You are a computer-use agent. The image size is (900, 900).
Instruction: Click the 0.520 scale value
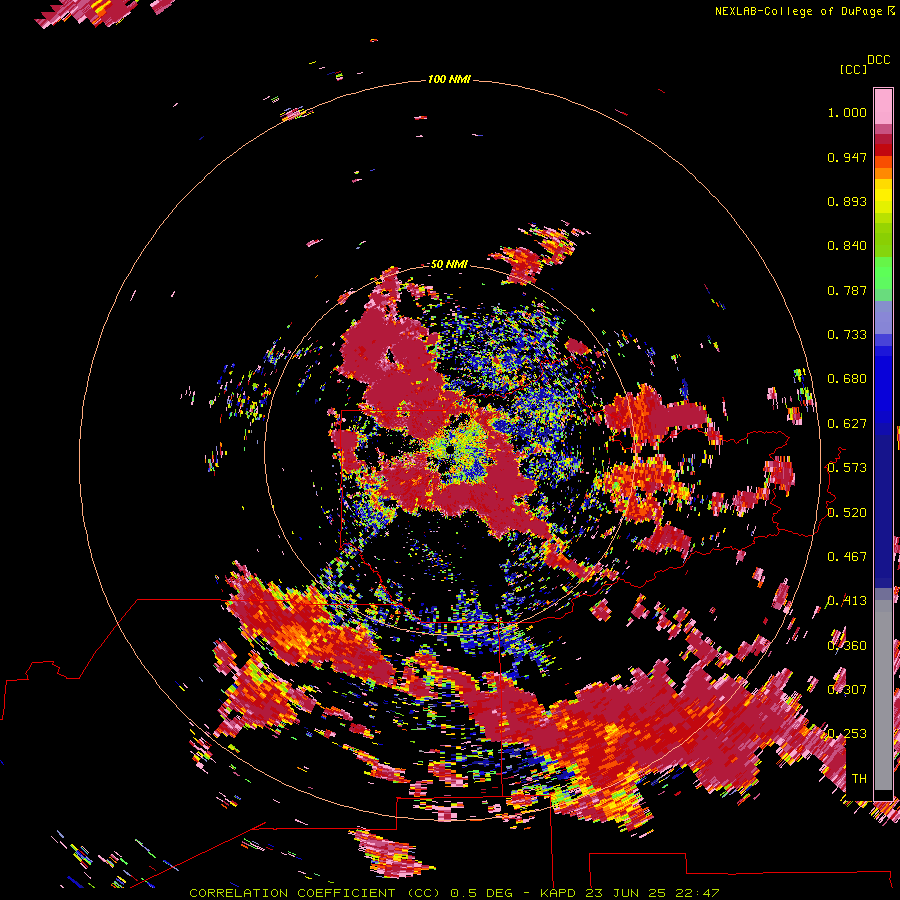[847, 513]
